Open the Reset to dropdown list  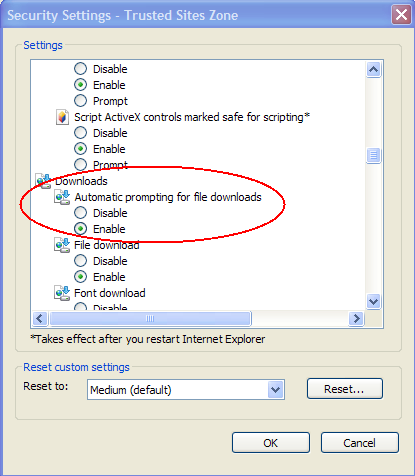pyautogui.click(x=276, y=389)
